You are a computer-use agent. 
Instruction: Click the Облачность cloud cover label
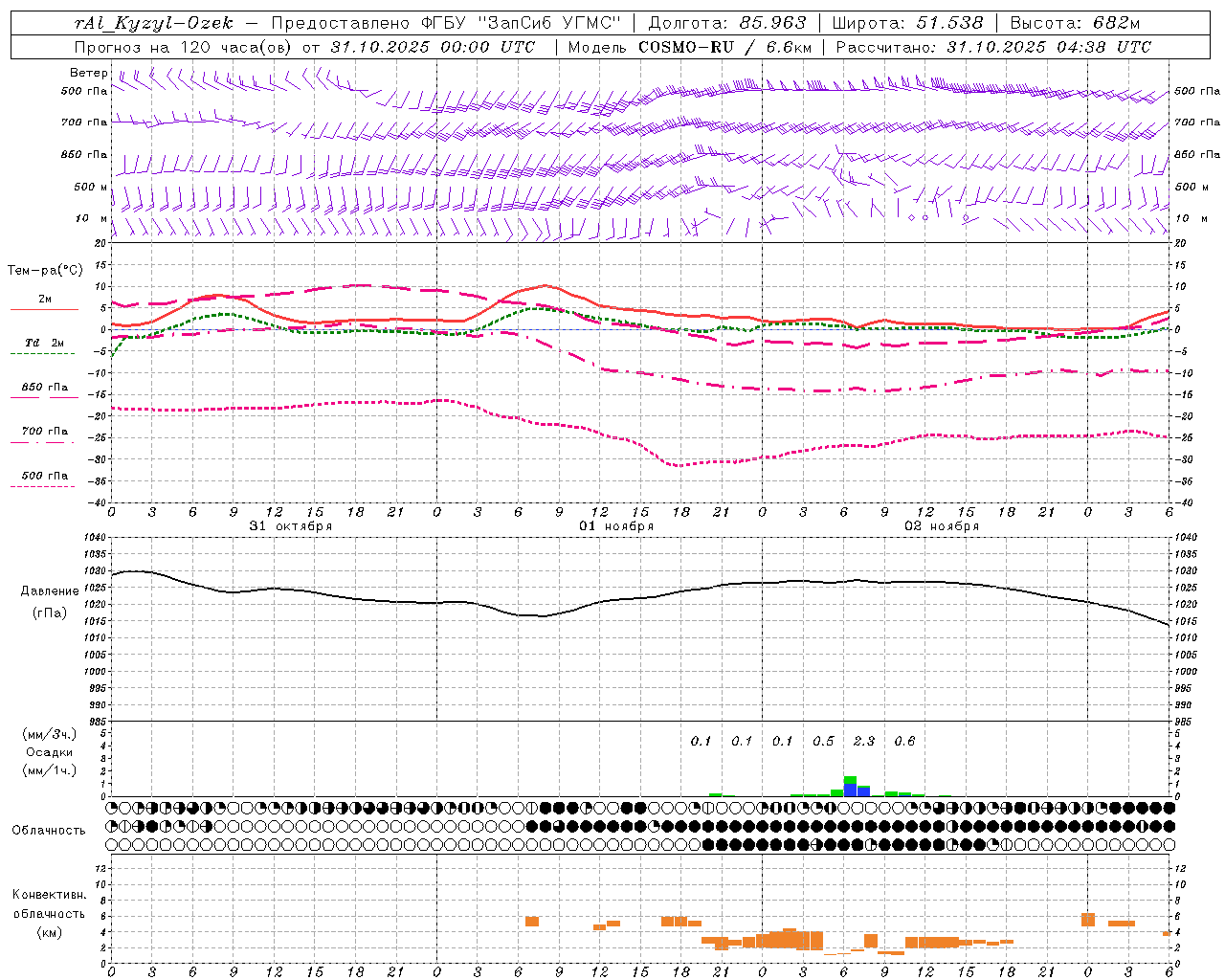pyautogui.click(x=49, y=830)
